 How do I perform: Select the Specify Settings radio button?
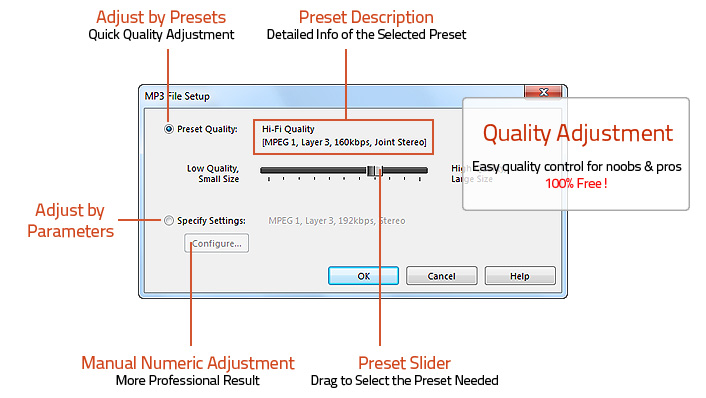pyautogui.click(x=169, y=221)
